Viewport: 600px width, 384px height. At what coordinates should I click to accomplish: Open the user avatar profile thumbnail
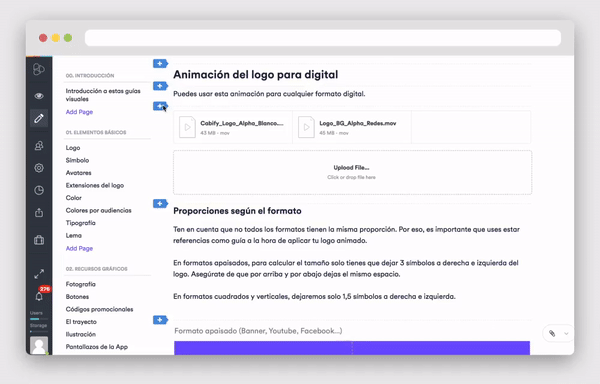click(x=39, y=345)
